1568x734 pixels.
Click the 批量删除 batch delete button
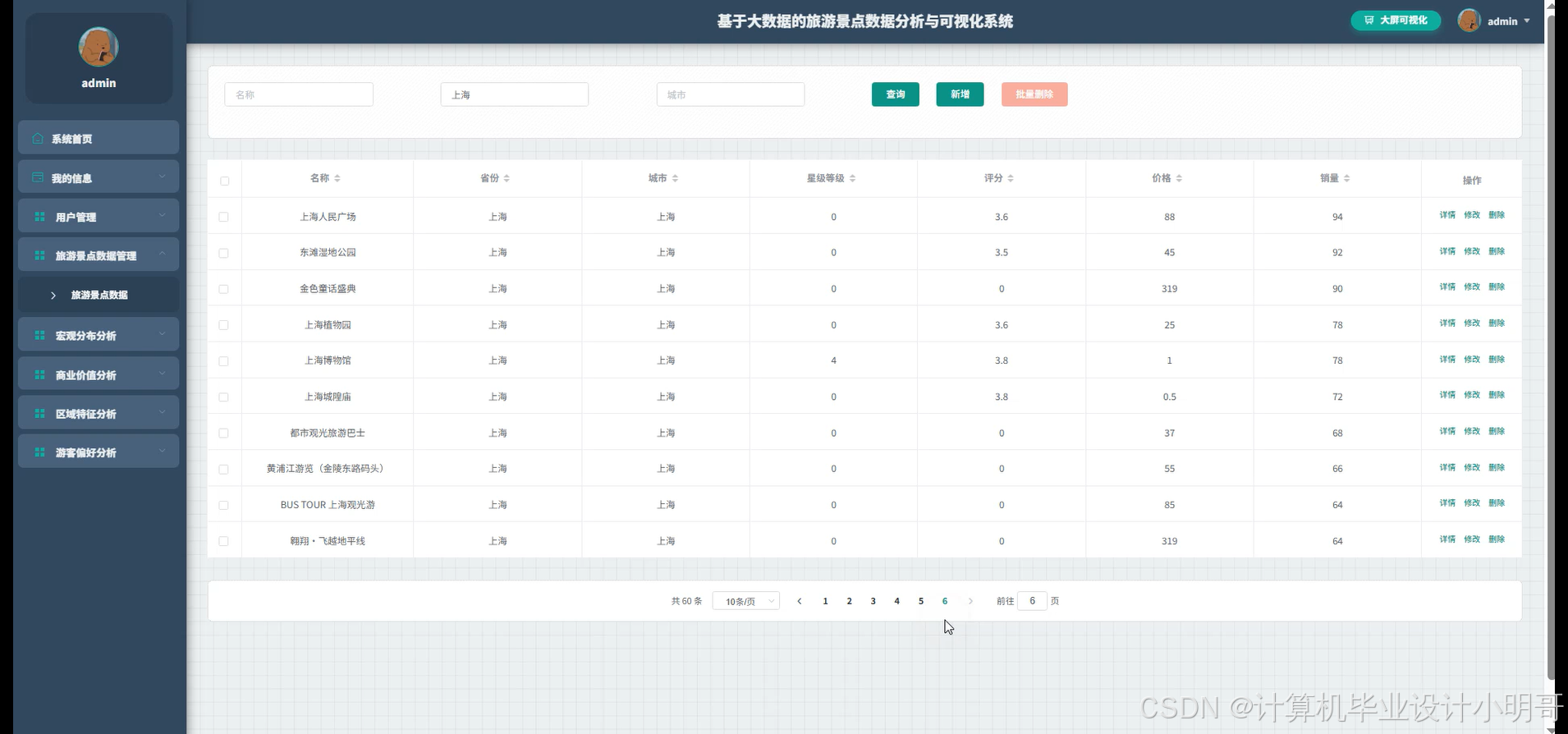(x=1034, y=94)
